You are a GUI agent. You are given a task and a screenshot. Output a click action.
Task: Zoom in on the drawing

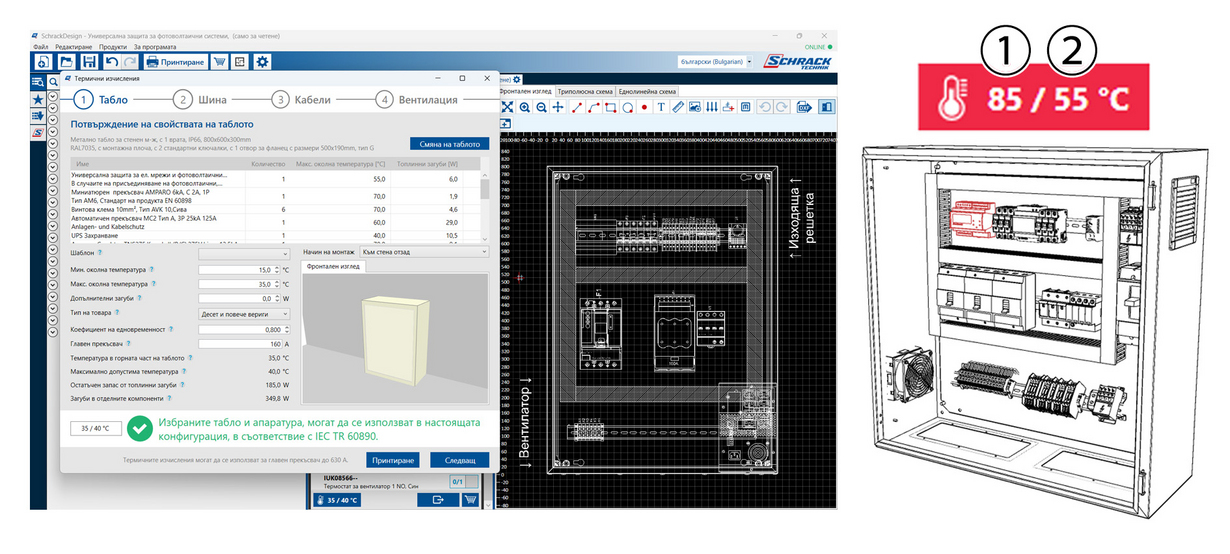525,107
